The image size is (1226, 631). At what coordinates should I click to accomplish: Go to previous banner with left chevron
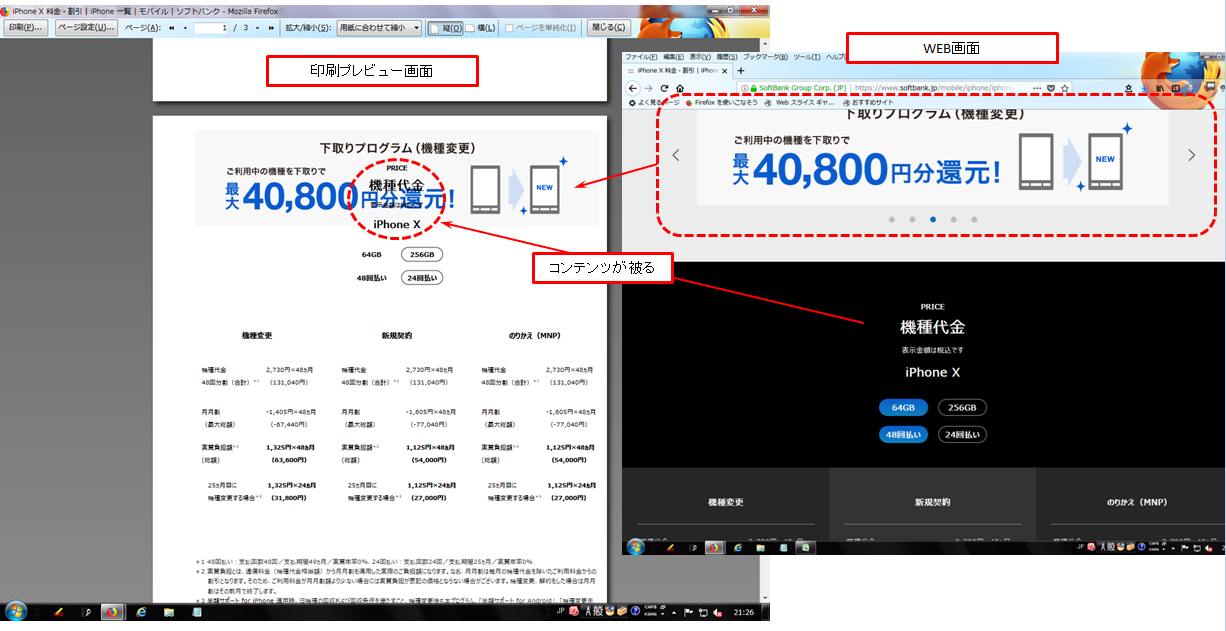point(676,155)
